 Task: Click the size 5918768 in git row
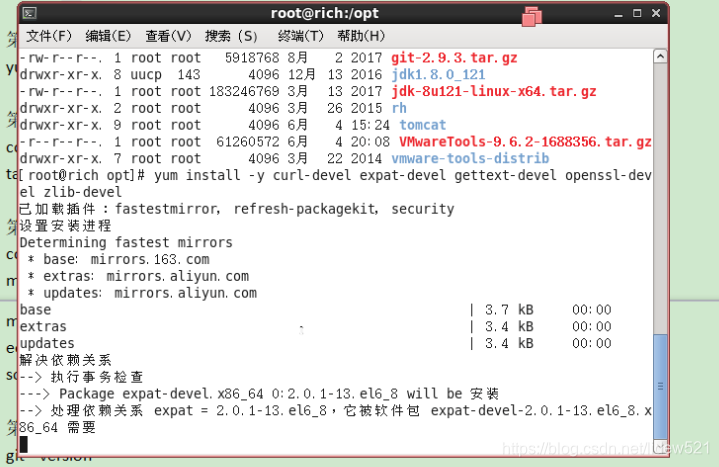click(x=252, y=58)
